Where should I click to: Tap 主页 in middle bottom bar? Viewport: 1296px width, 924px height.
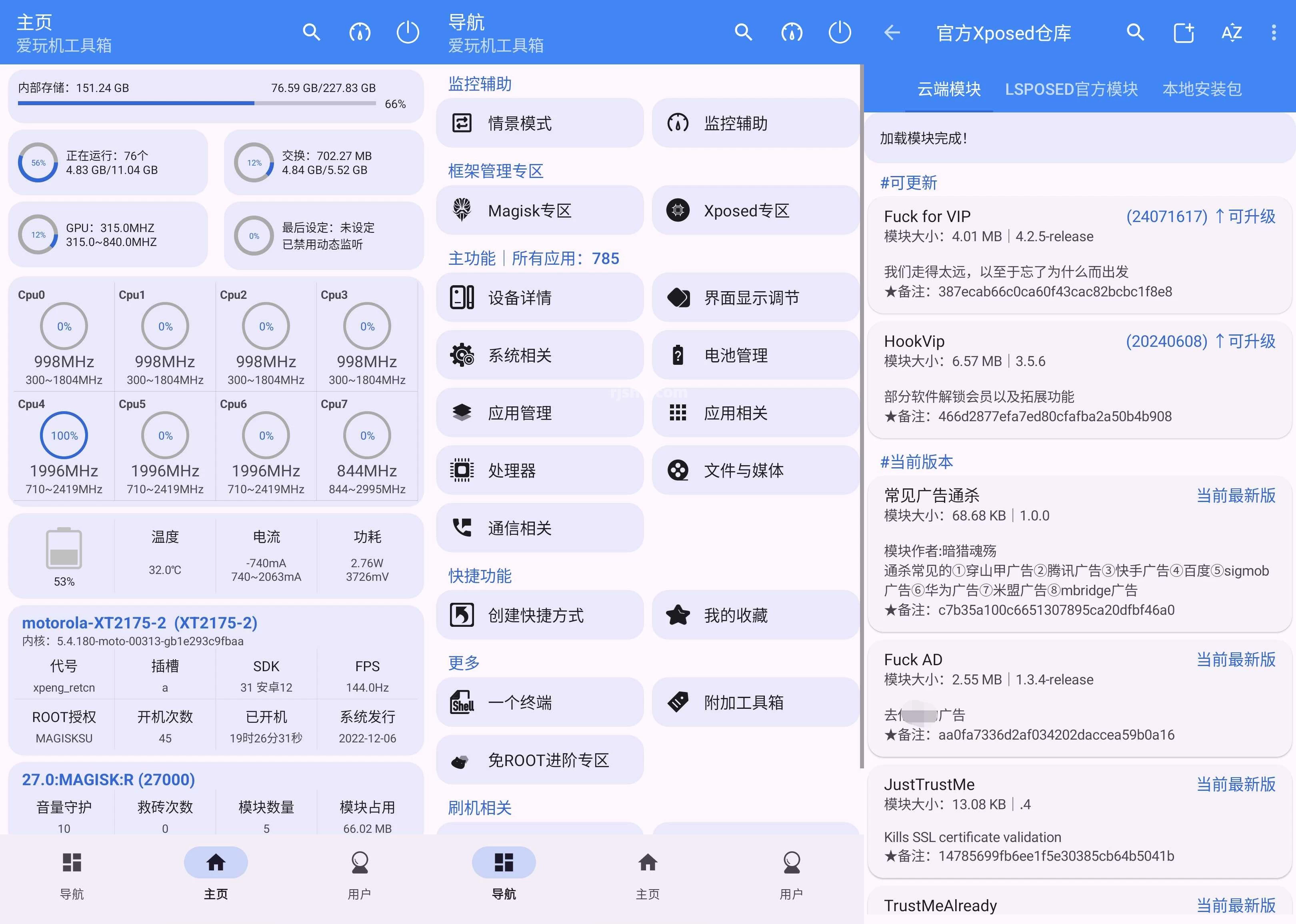point(648,876)
